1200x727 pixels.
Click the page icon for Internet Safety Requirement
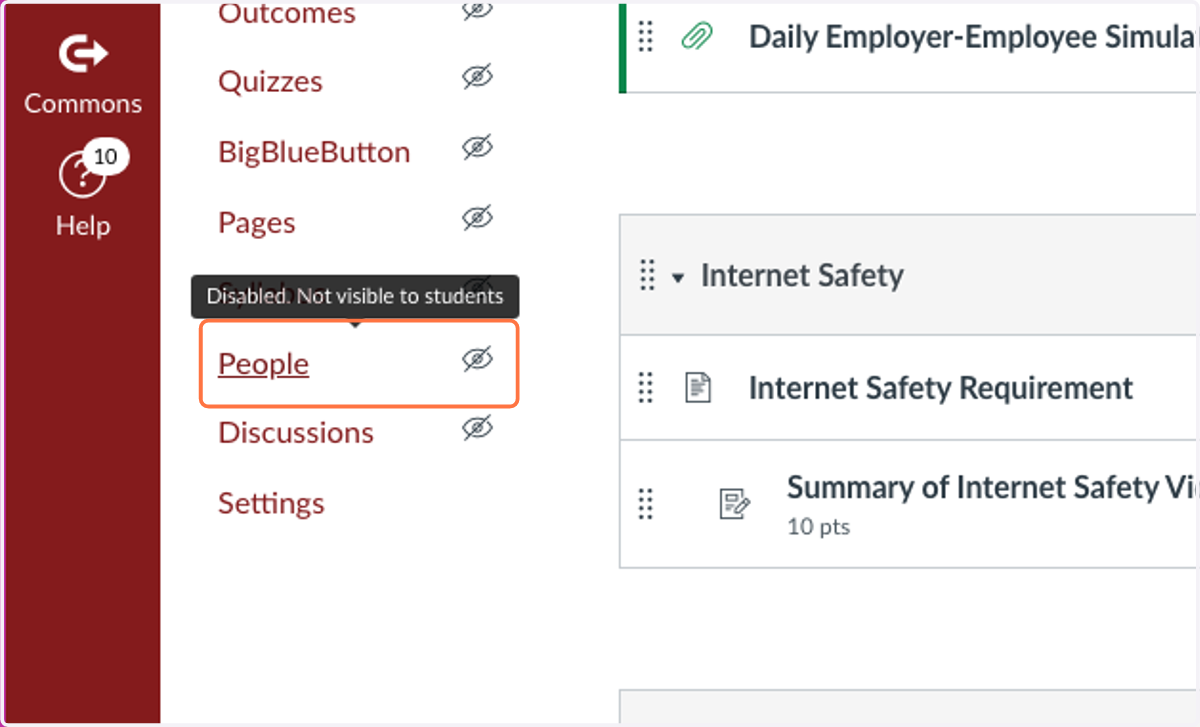(698, 388)
